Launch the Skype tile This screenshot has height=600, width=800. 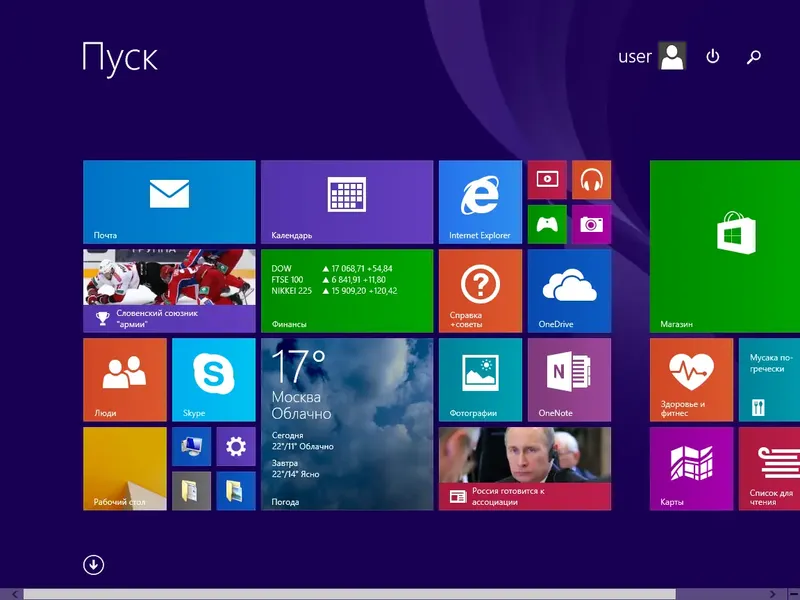point(214,380)
